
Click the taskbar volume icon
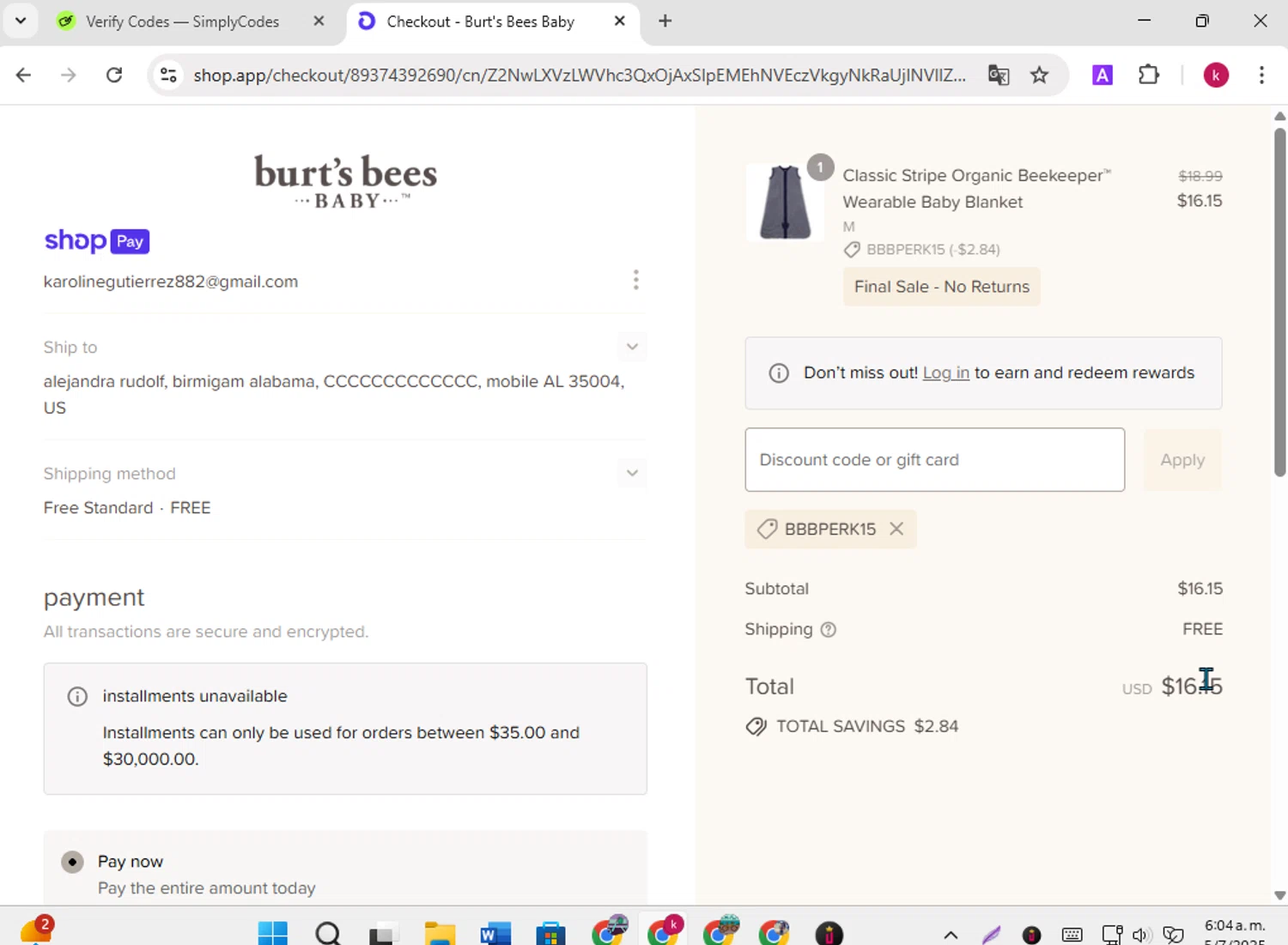1140,935
